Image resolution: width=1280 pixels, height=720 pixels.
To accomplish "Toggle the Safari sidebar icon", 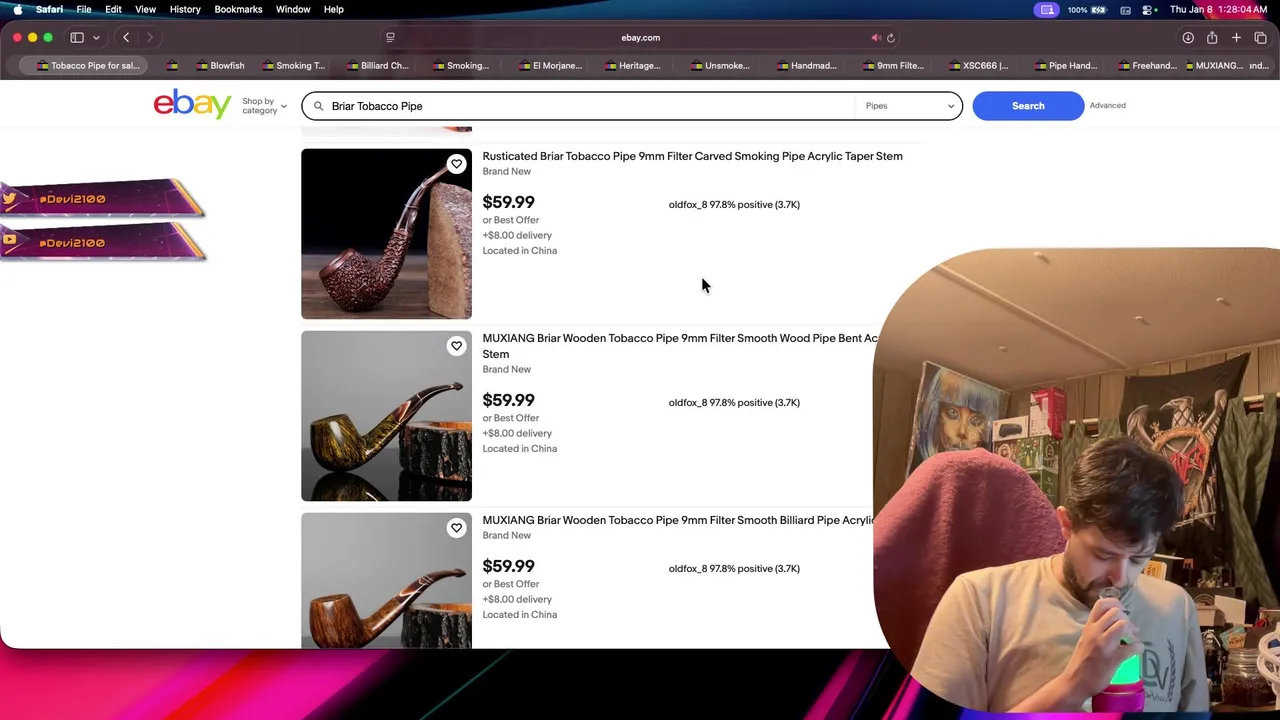I will tap(77, 37).
